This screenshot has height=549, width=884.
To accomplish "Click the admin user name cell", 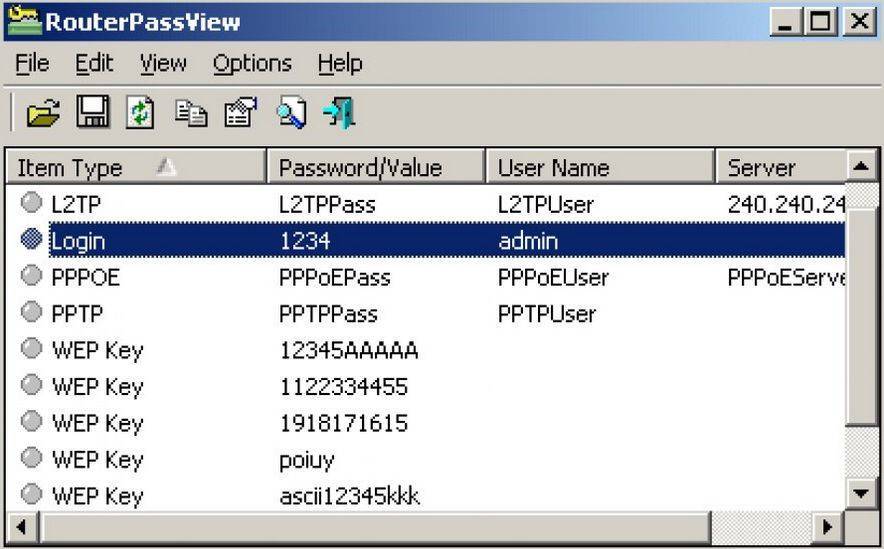I will click(528, 241).
